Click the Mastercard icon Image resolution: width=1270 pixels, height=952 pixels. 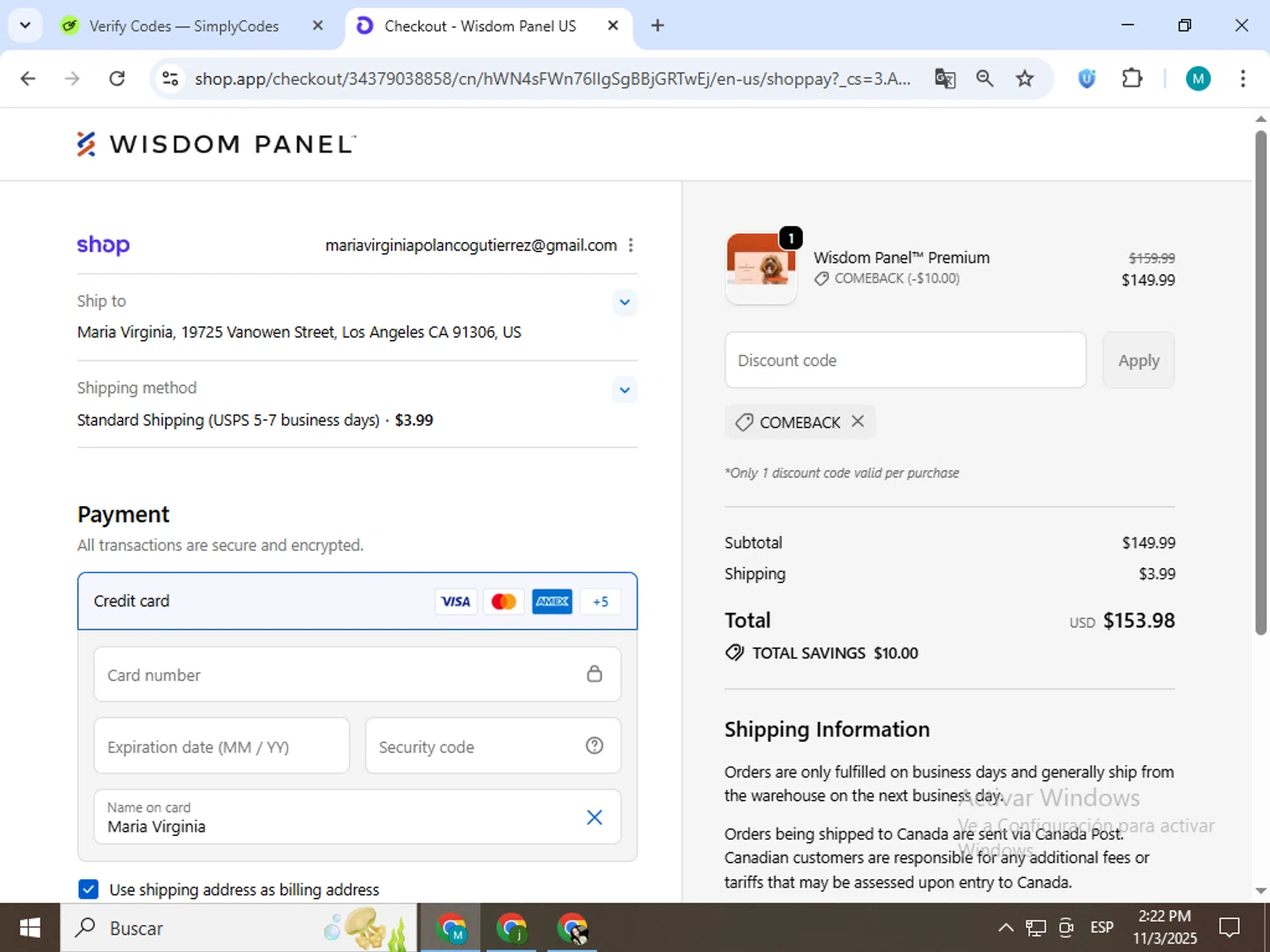point(504,602)
